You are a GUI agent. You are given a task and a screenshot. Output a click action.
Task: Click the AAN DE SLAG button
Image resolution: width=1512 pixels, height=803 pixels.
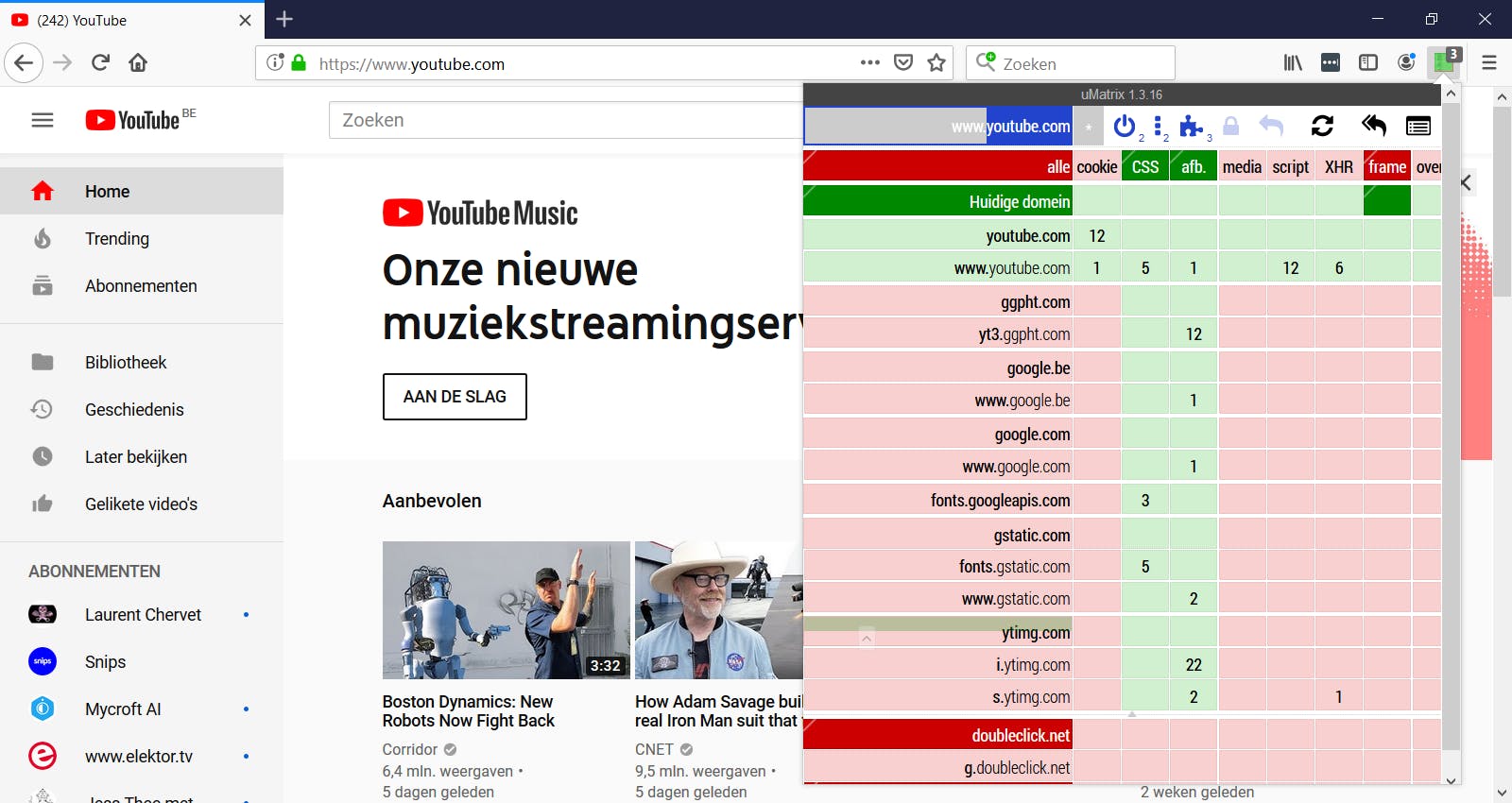[x=455, y=397]
